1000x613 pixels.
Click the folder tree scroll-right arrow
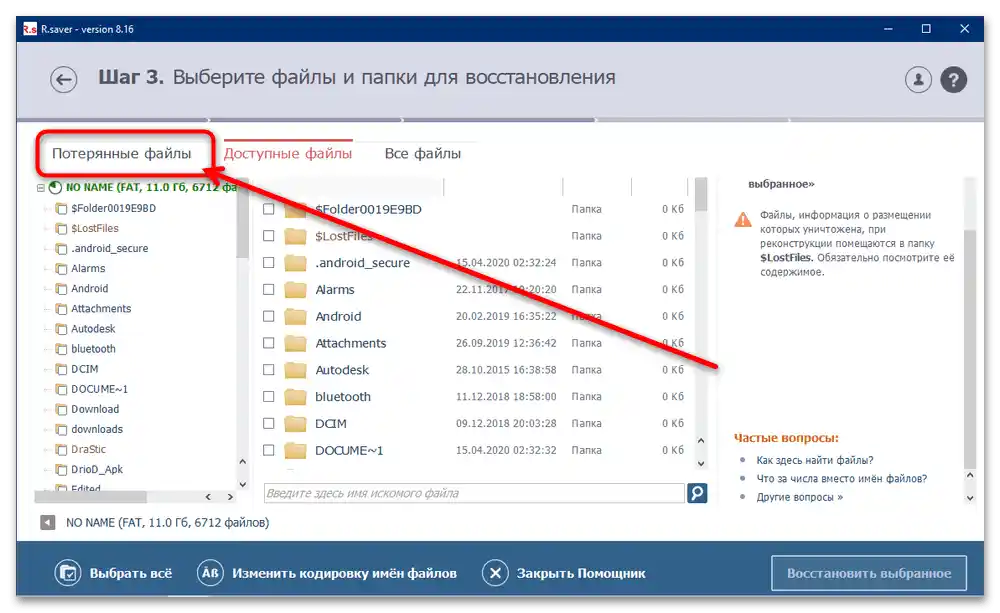230,497
